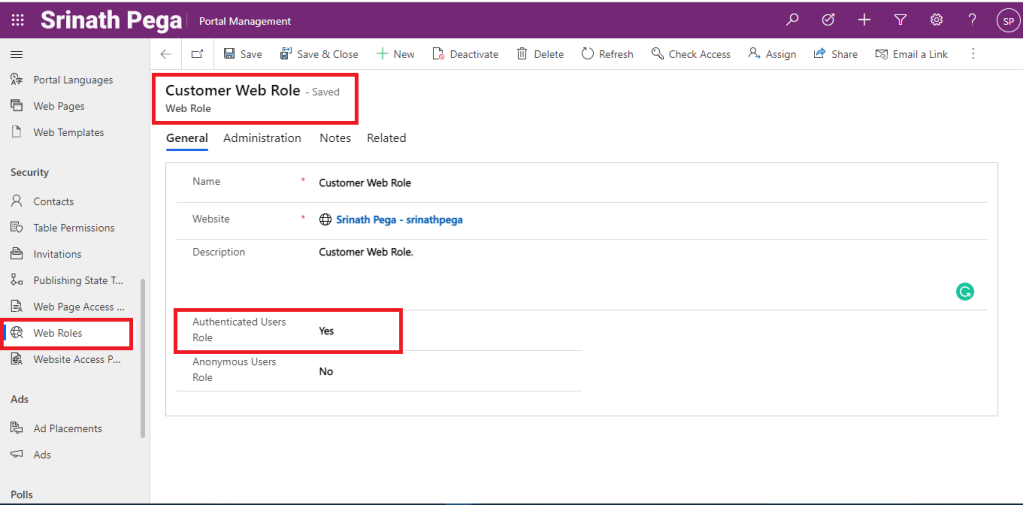Viewport: 1023px width, 505px height.
Task: Click the left sidebar vertical scrollbar
Action: click(144, 358)
